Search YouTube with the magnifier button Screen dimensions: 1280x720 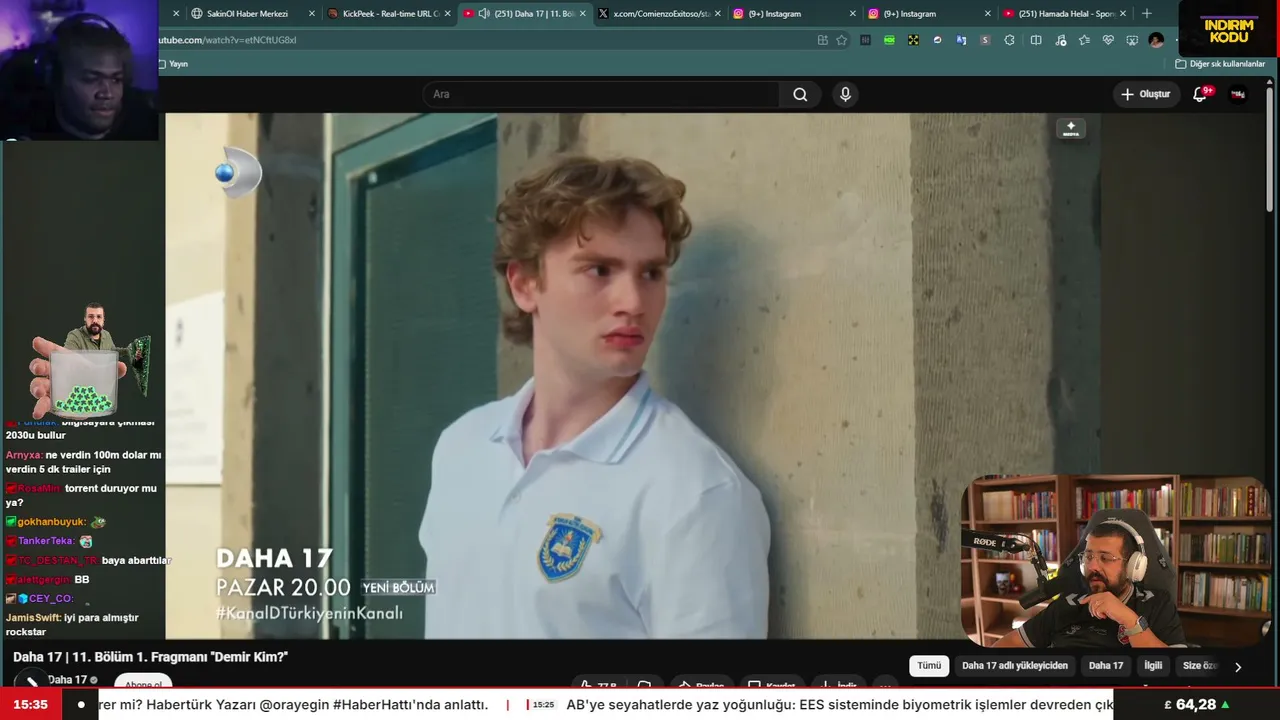point(800,94)
